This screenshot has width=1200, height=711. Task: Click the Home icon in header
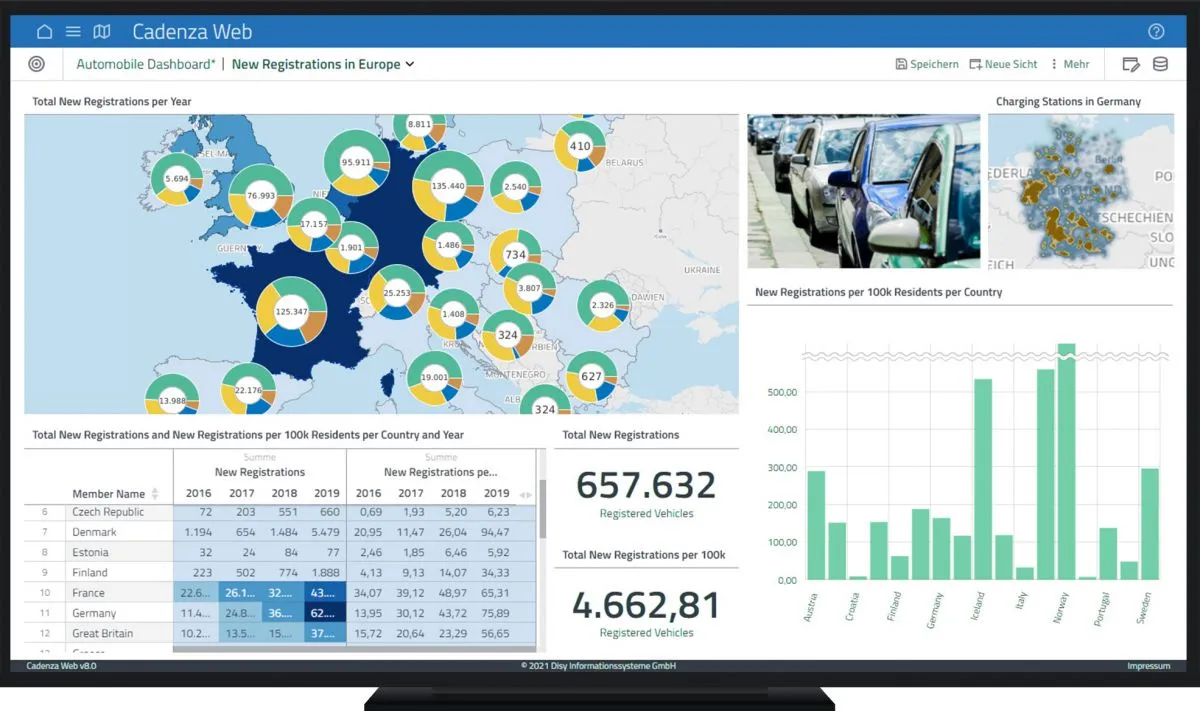coord(44,32)
